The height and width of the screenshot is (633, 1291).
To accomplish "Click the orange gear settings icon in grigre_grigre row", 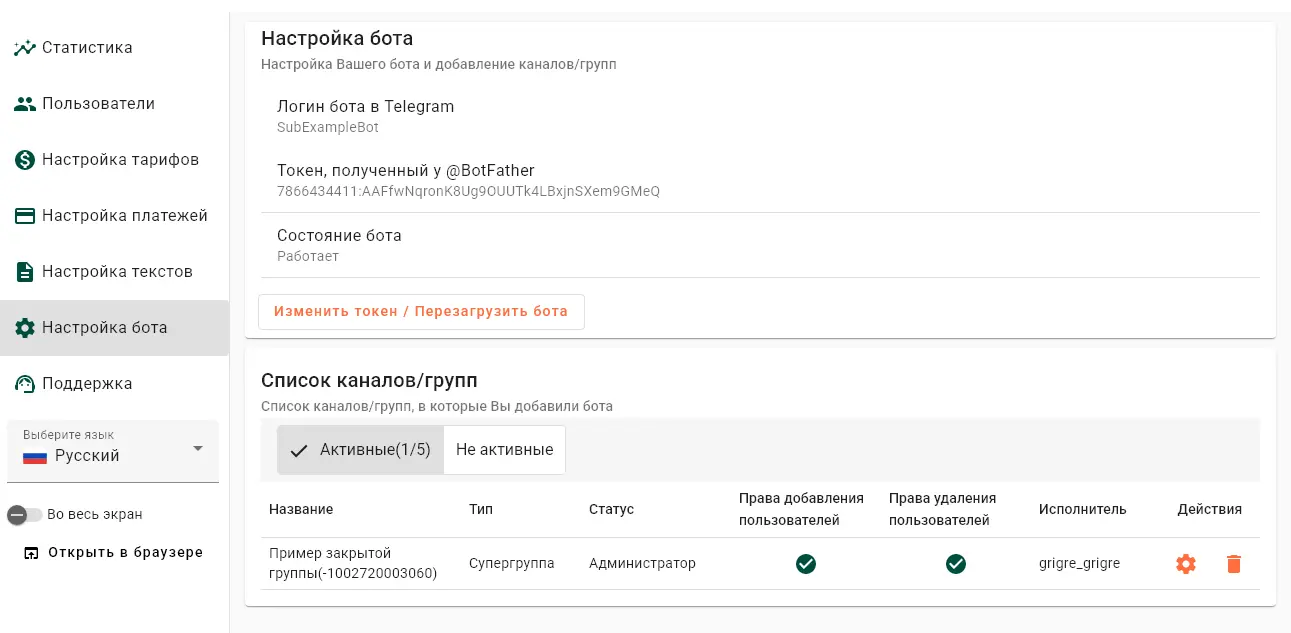I will click(1186, 564).
